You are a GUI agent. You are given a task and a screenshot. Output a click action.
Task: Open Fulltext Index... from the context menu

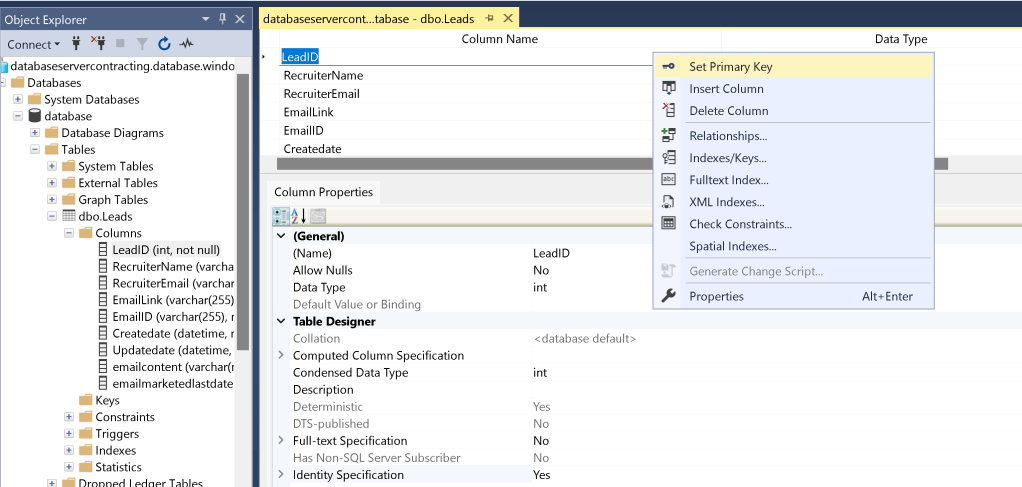(794, 180)
